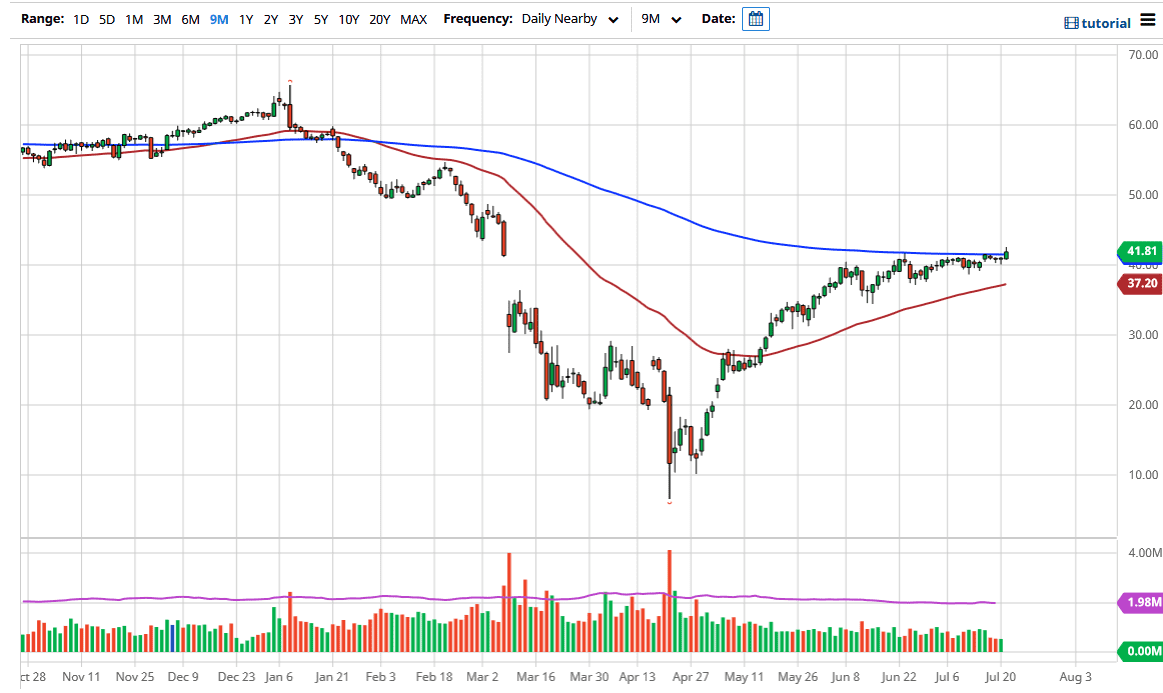Select the 6M range
This screenshot has width=1163, height=693.
[x=191, y=19]
